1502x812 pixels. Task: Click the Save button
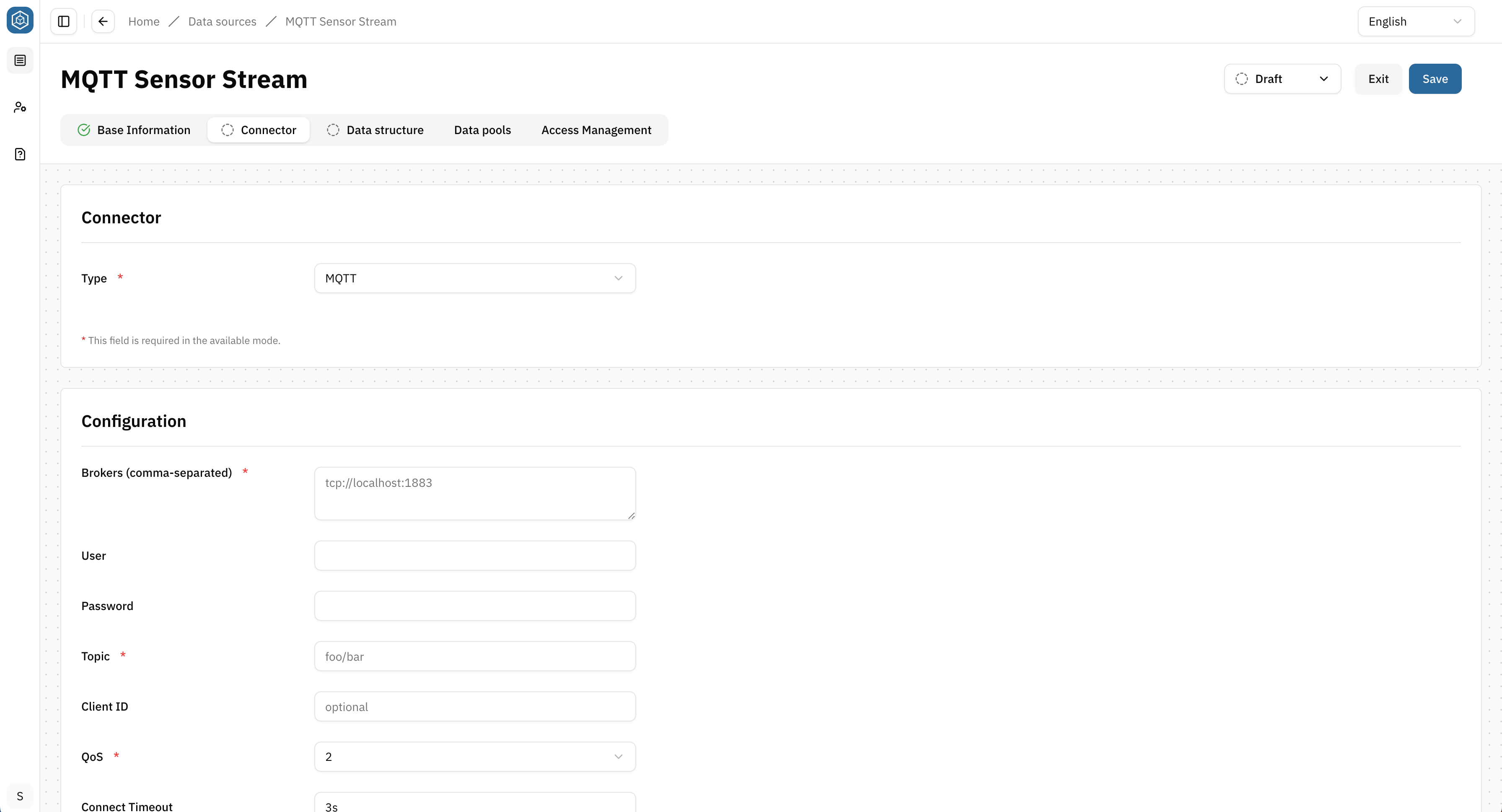tap(1435, 79)
